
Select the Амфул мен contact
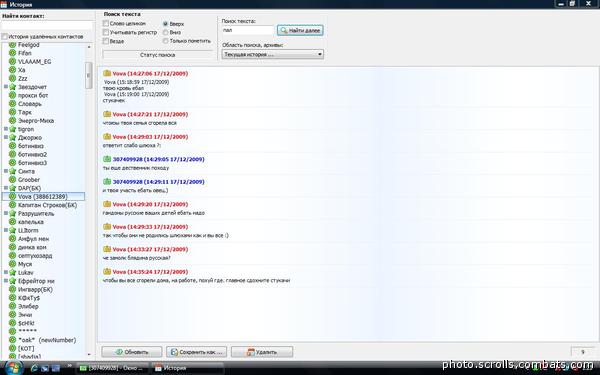coord(33,239)
